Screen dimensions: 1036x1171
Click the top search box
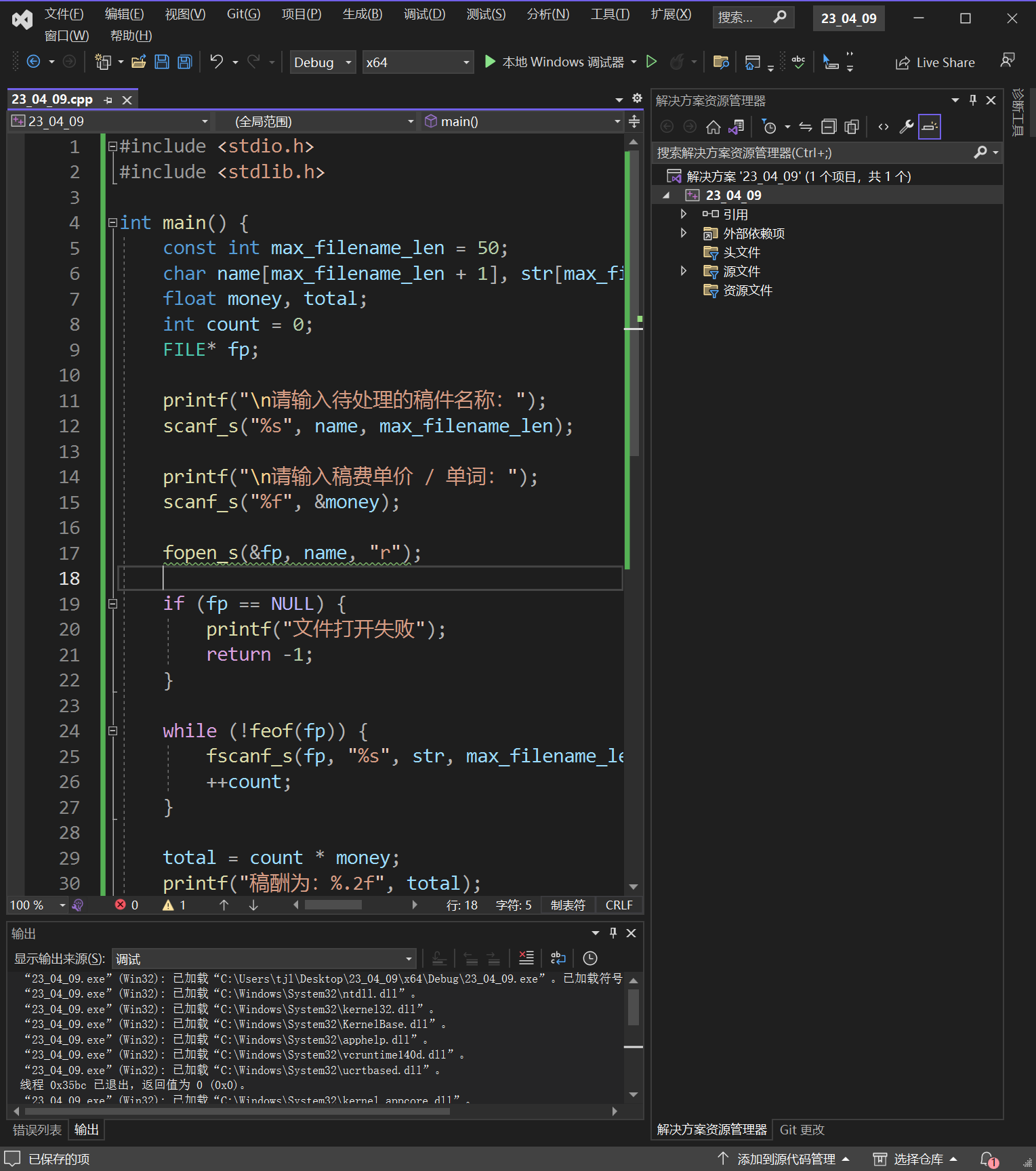[x=753, y=18]
